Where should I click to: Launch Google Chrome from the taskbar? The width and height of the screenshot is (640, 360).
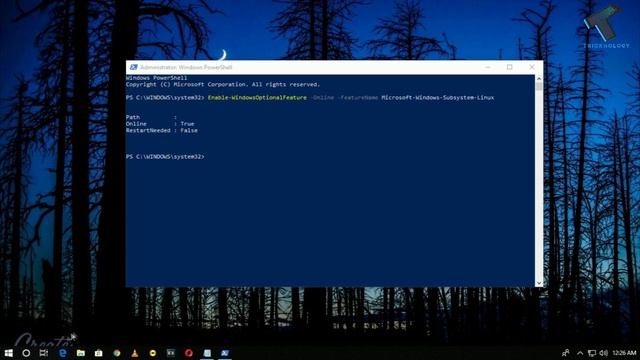[117, 353]
